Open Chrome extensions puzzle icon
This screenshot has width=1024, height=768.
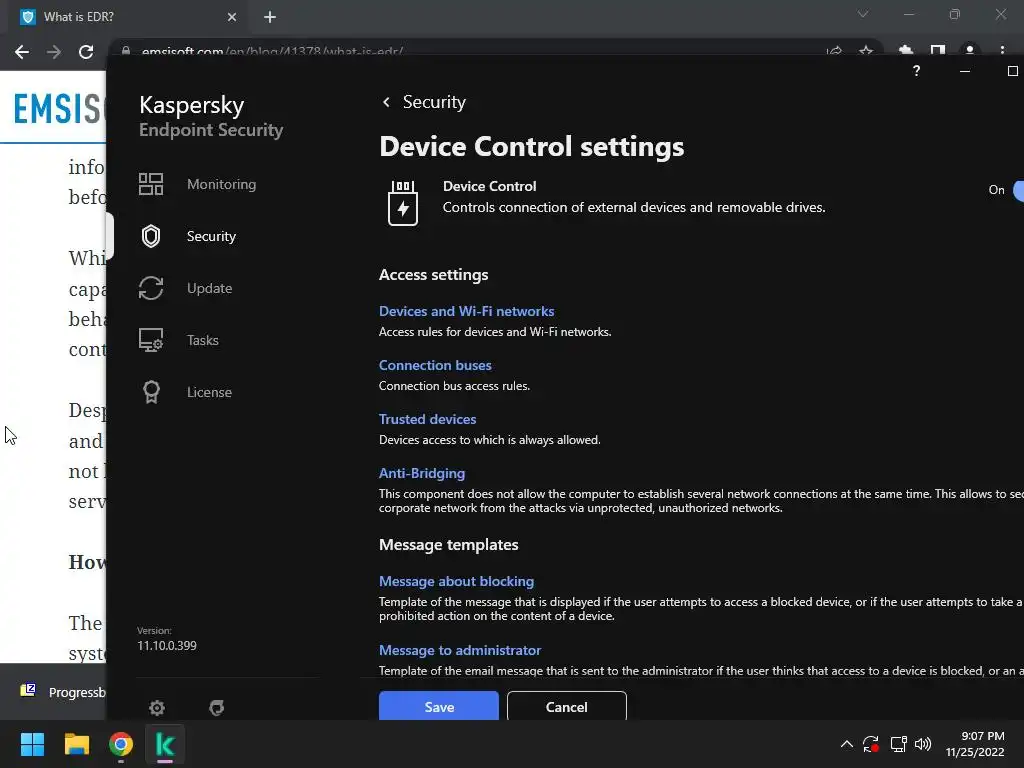pyautogui.click(x=906, y=50)
